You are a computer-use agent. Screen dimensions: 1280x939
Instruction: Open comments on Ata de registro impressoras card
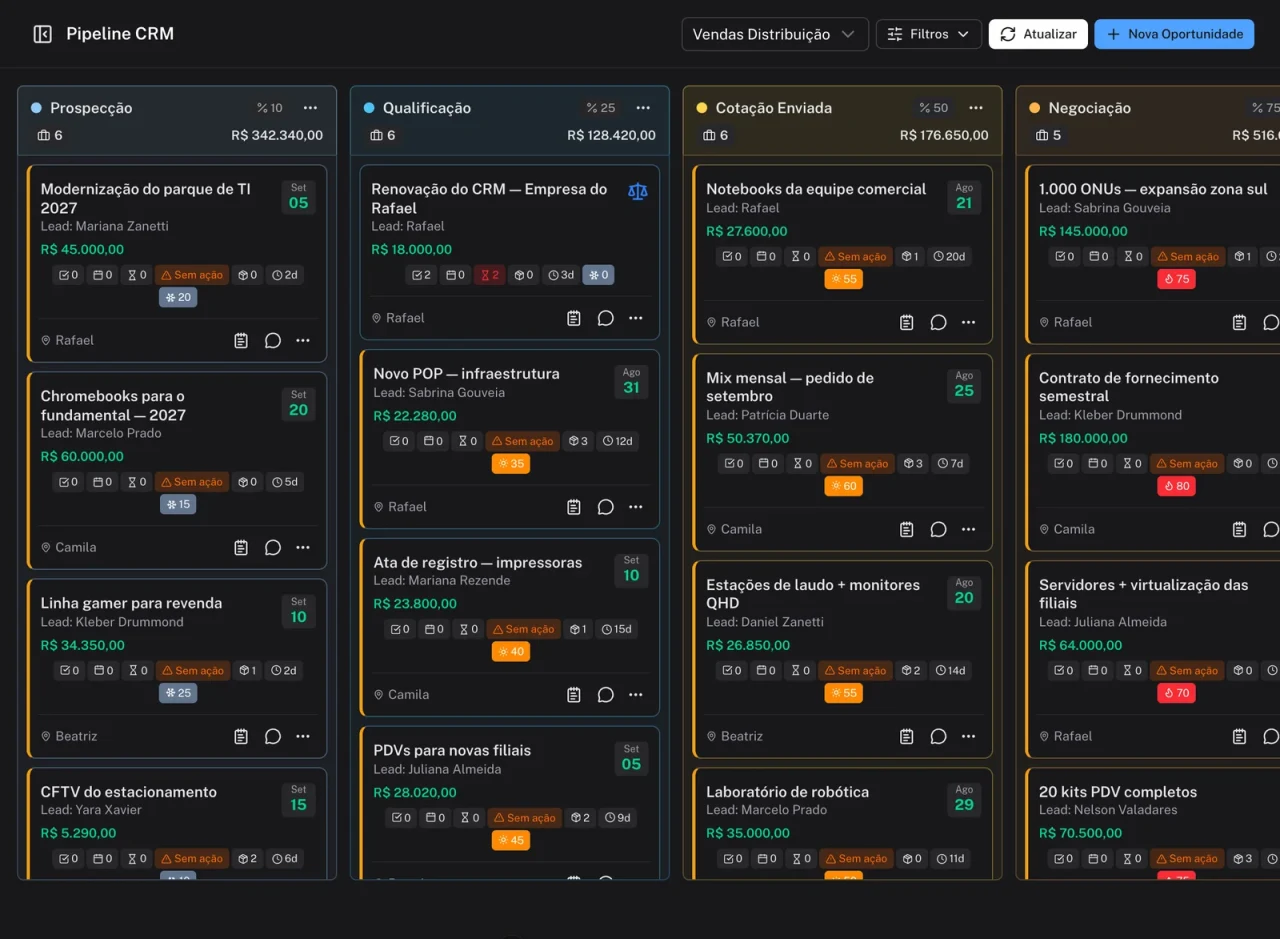point(605,695)
